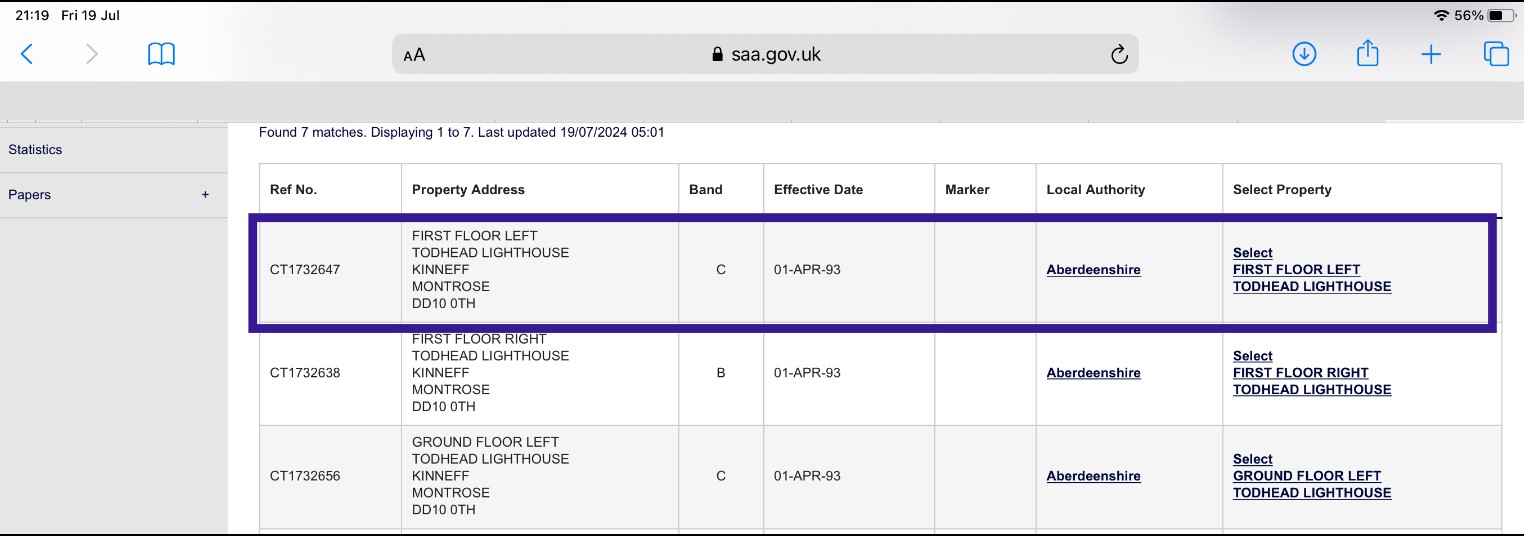This screenshot has width=1524, height=536.
Task: Tap the saa.gov.uk address field
Action: (x=765, y=54)
